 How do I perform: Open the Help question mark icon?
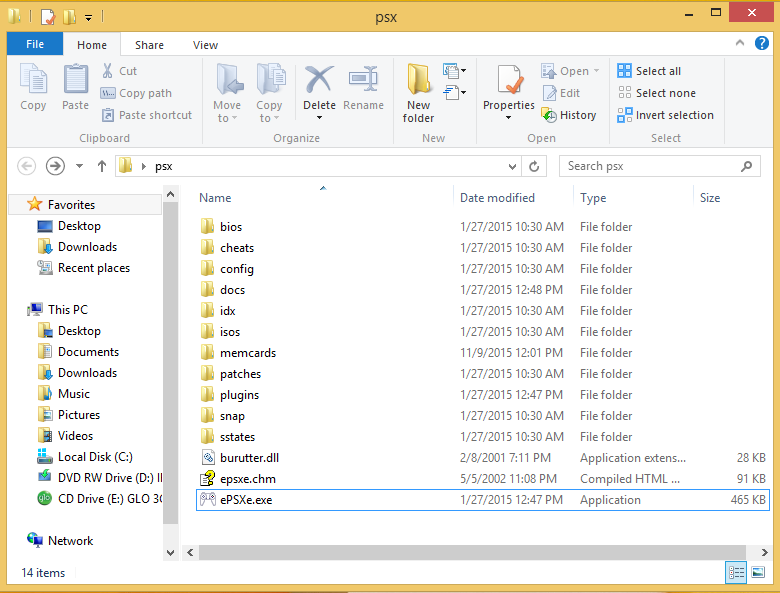click(762, 43)
